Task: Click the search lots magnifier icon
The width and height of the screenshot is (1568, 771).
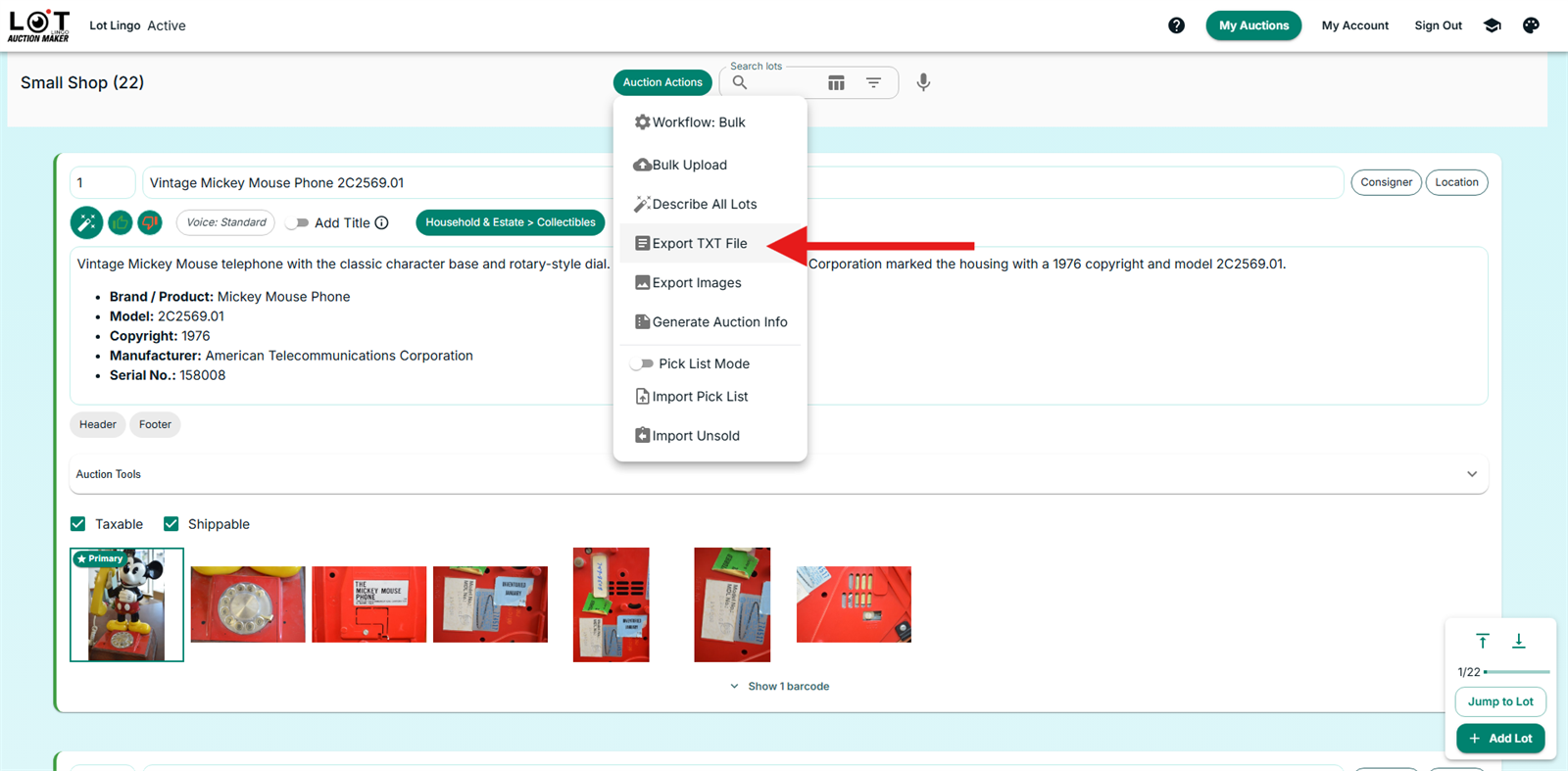Action: click(x=740, y=82)
